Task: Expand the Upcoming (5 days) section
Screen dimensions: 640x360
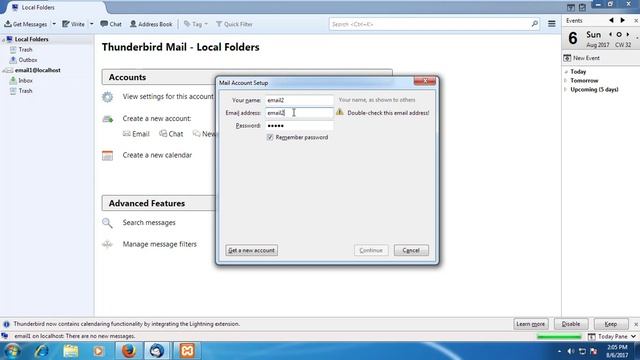Action: pos(566,90)
